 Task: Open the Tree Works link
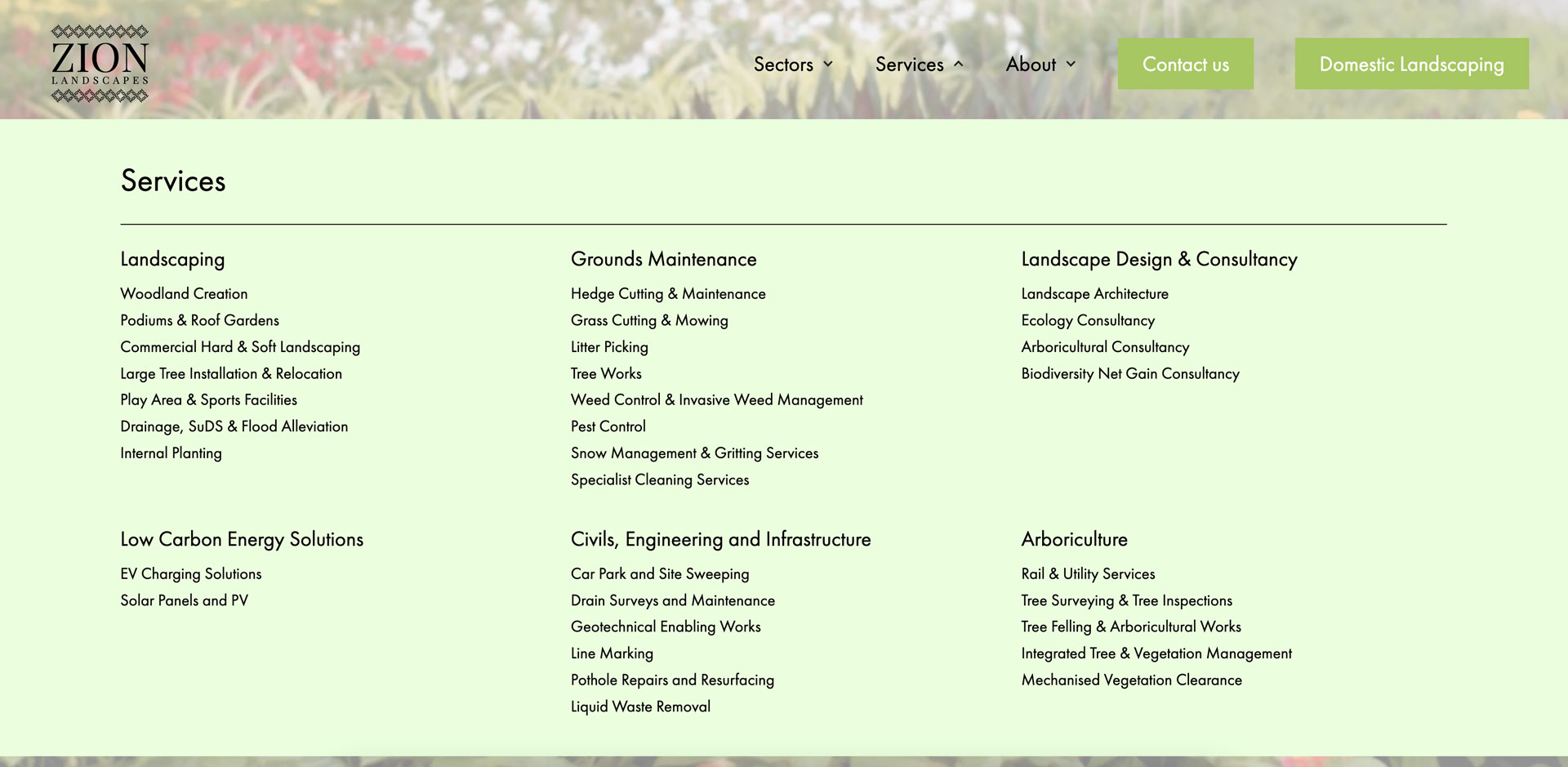[x=606, y=373]
